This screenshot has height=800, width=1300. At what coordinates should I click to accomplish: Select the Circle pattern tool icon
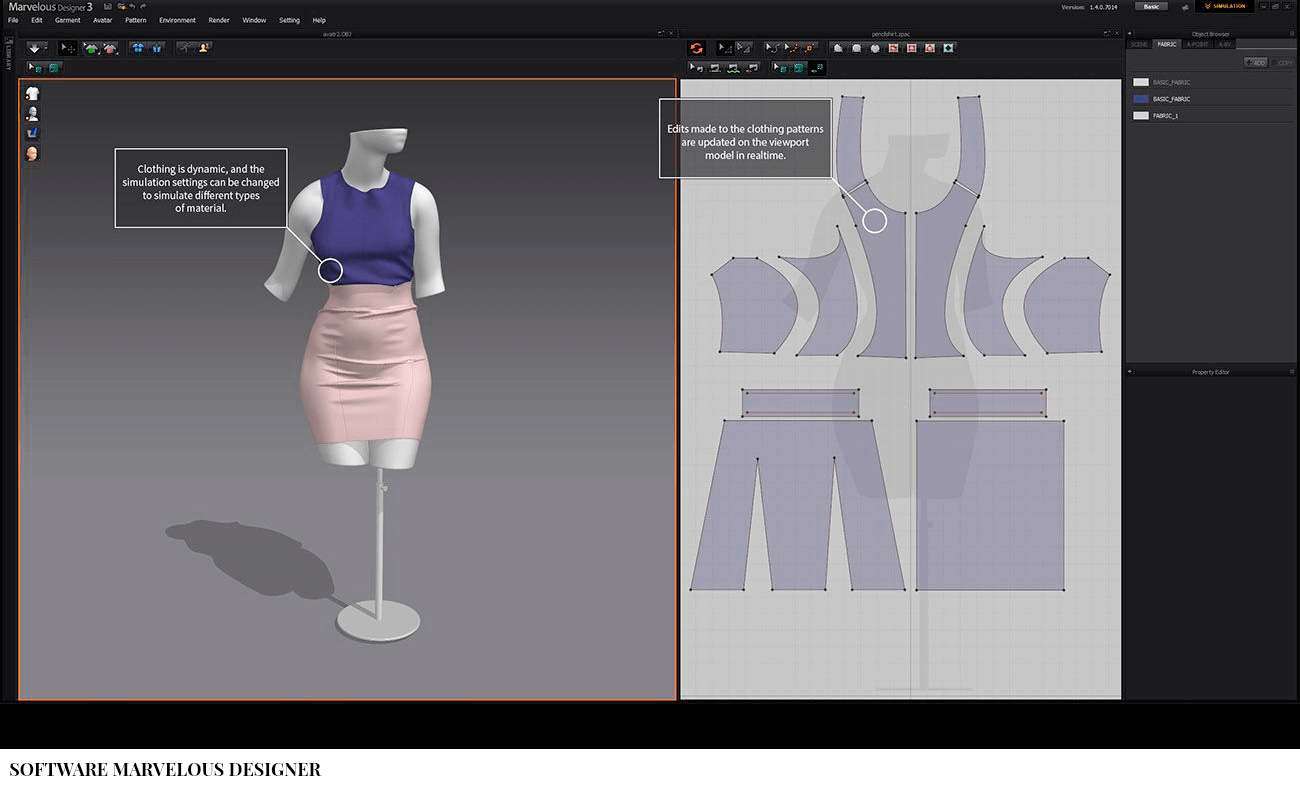(x=875, y=48)
